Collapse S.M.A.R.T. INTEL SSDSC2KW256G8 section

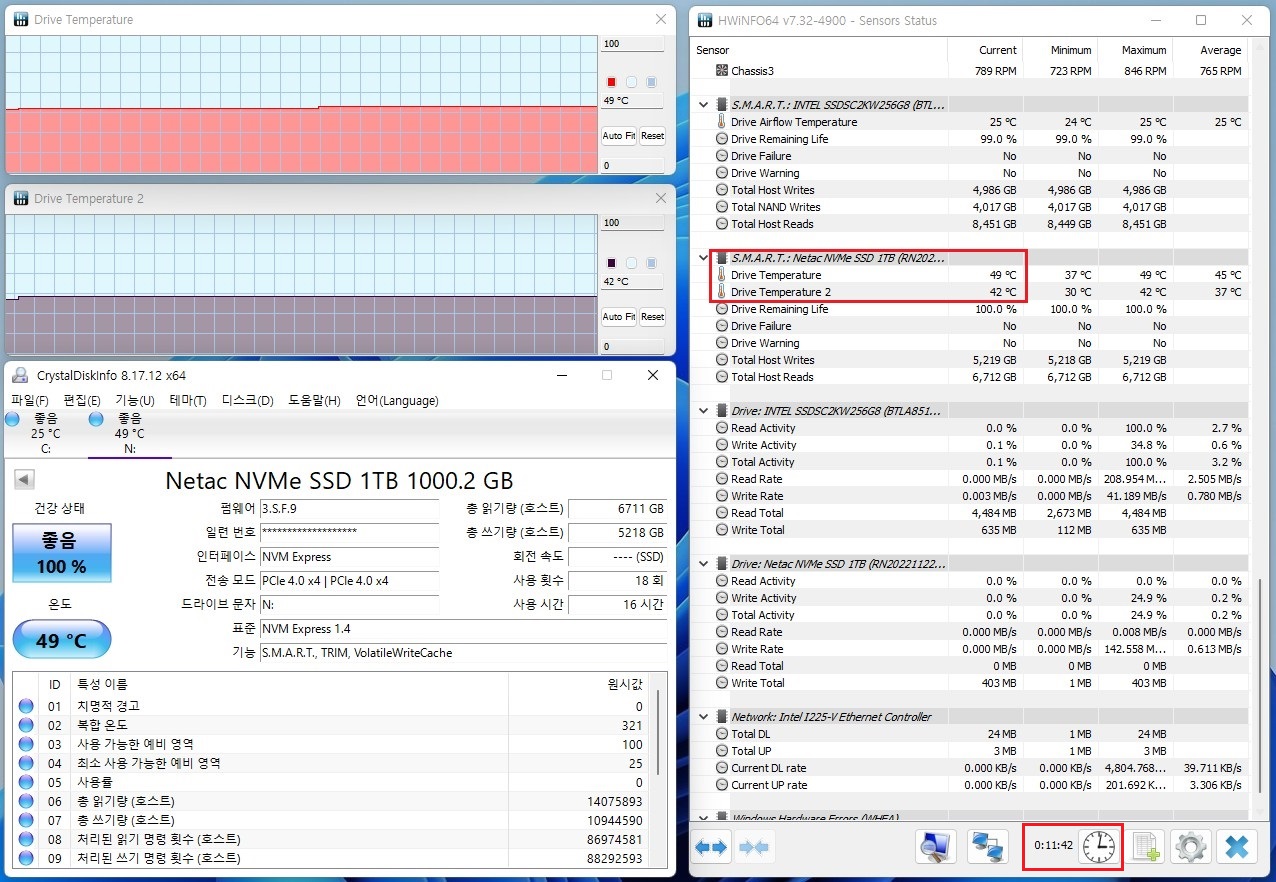(x=704, y=105)
